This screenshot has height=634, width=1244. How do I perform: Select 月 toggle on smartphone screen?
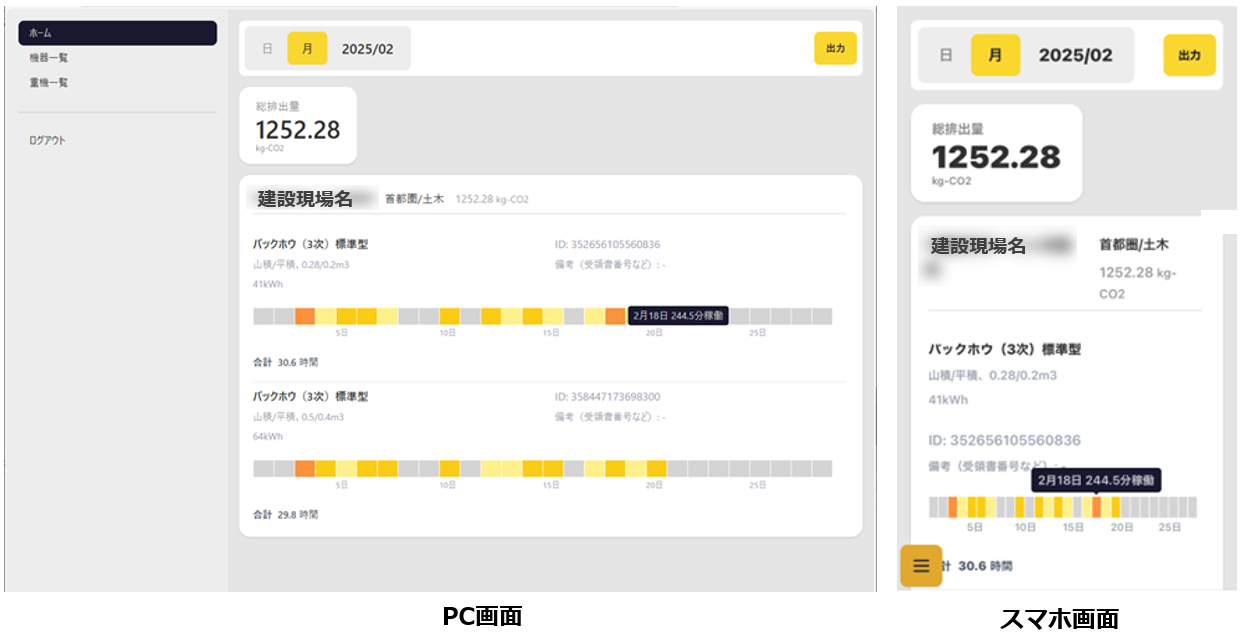995,55
